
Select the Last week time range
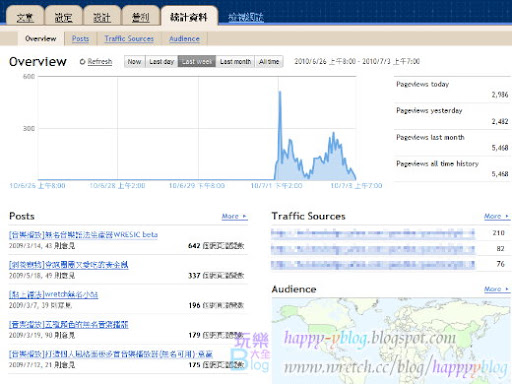pos(197,61)
